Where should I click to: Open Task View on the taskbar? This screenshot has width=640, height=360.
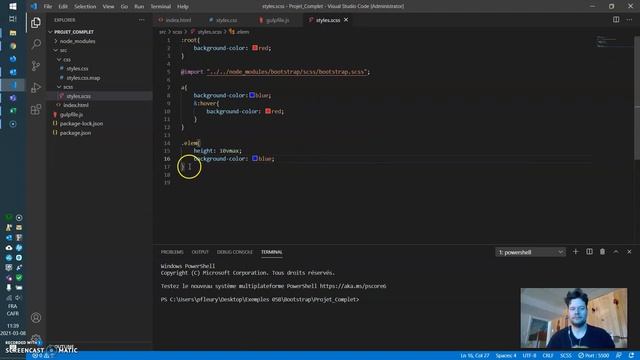click(x=13, y=19)
